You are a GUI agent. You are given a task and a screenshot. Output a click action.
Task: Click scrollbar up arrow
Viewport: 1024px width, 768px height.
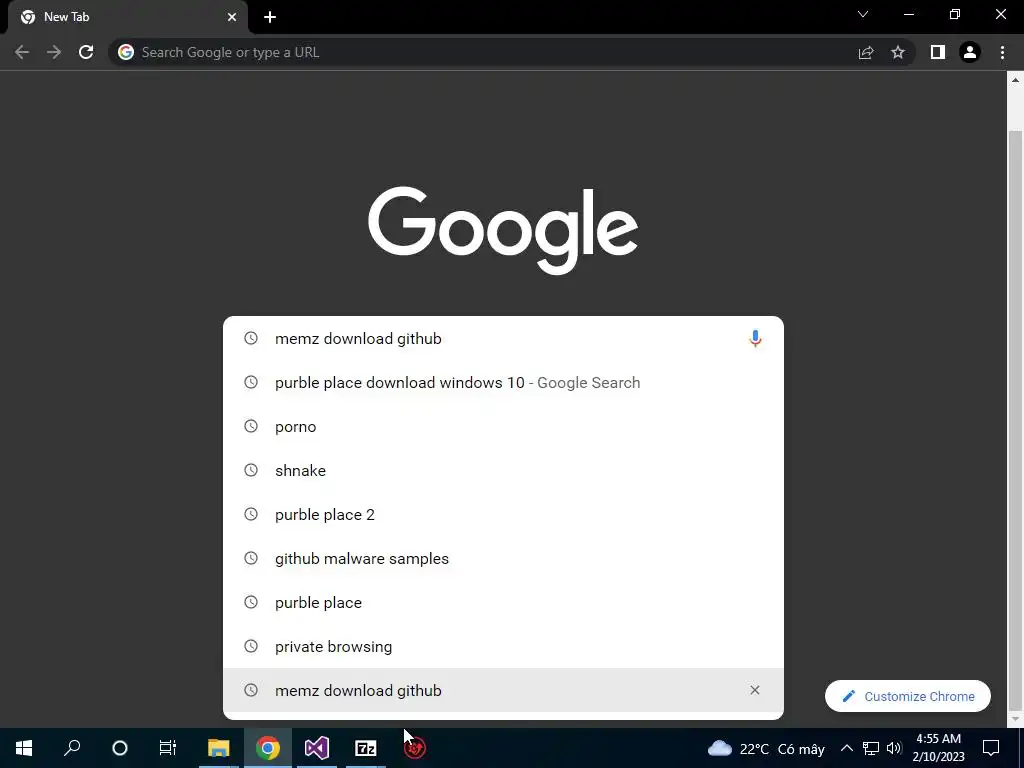[x=1015, y=80]
